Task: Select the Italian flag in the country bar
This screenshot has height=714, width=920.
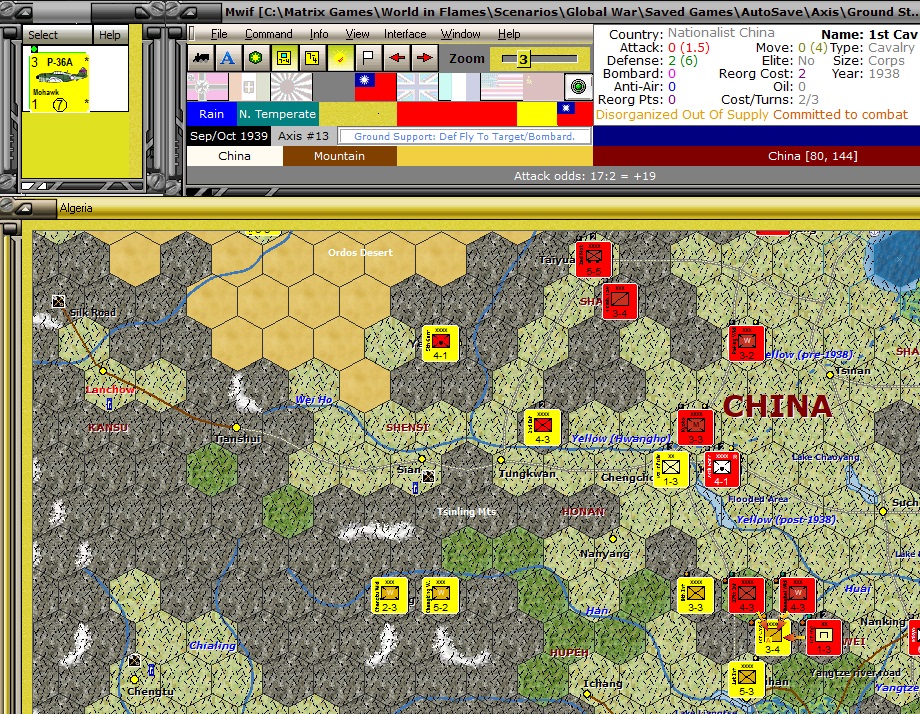Action: (x=249, y=87)
